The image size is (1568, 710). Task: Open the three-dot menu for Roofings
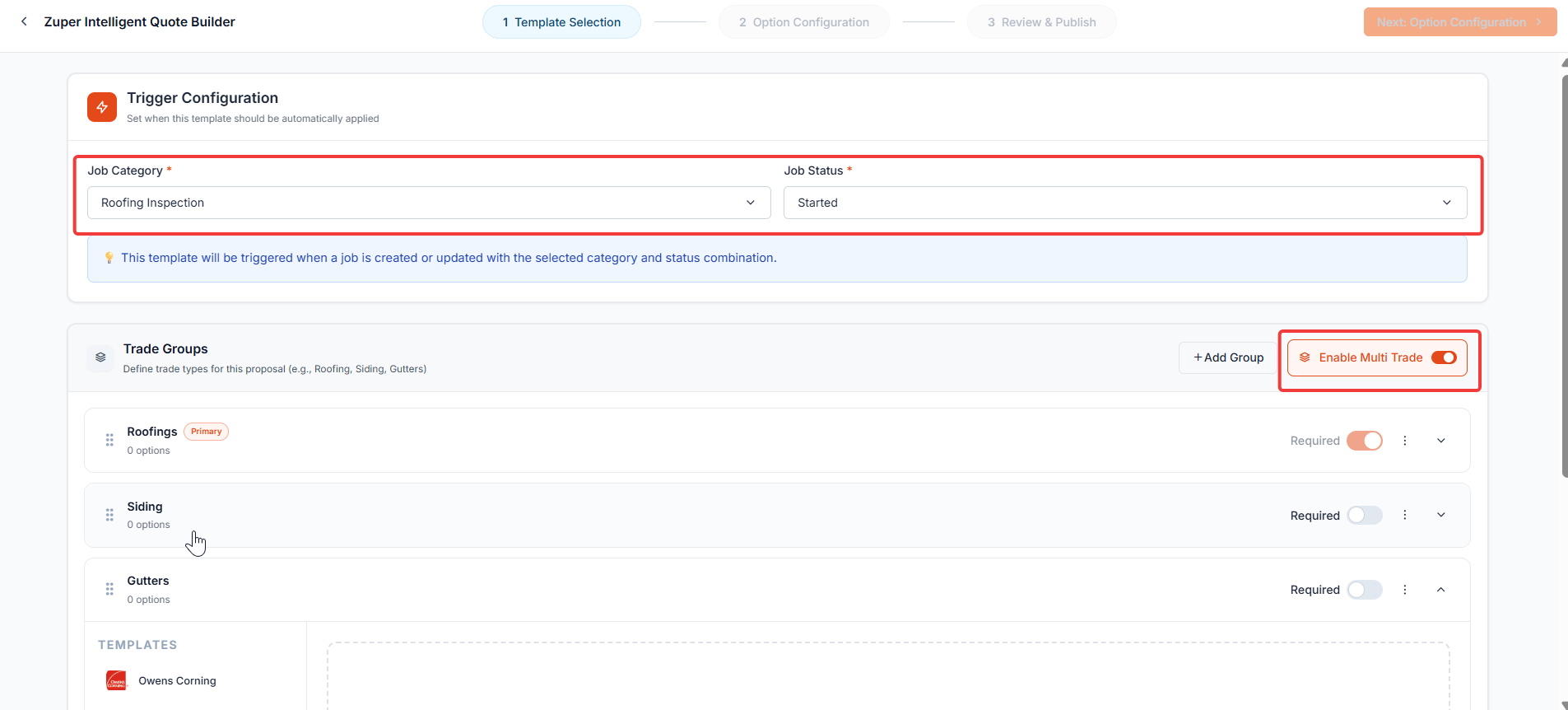tap(1405, 441)
